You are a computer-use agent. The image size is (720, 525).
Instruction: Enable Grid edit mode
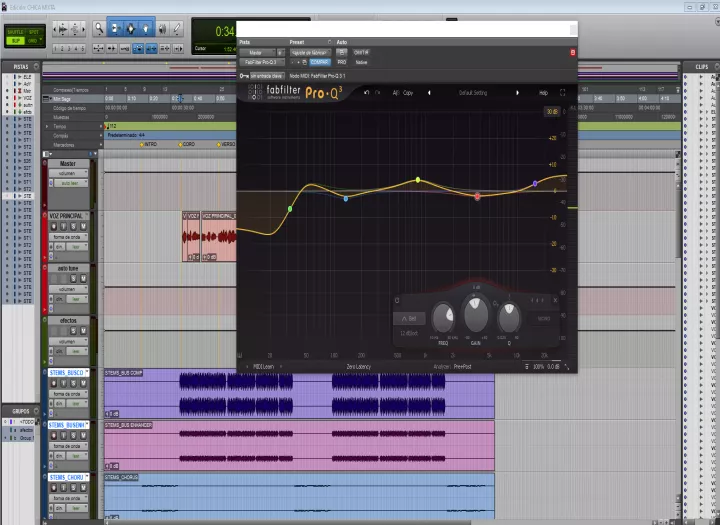click(x=34, y=41)
